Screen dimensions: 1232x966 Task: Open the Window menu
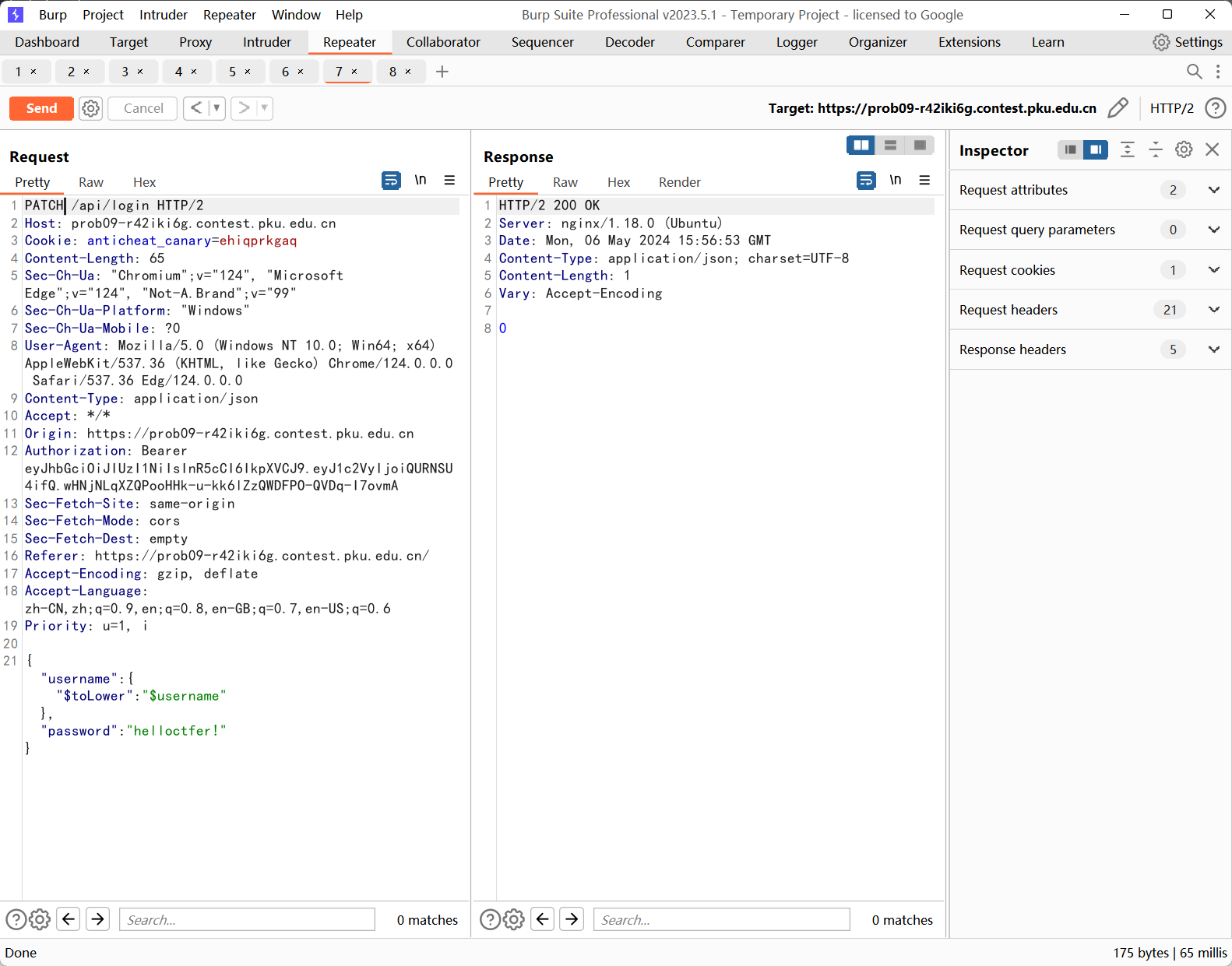[x=296, y=15]
